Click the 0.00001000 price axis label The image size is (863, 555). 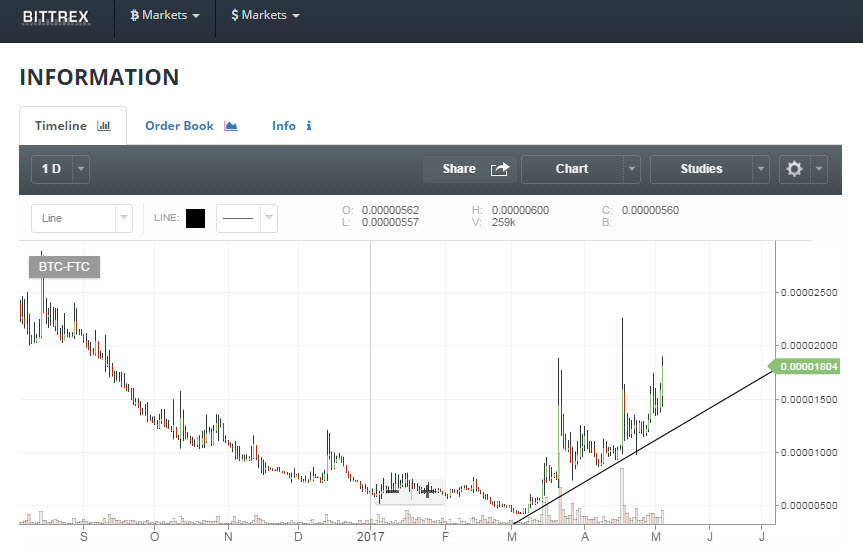click(809, 453)
